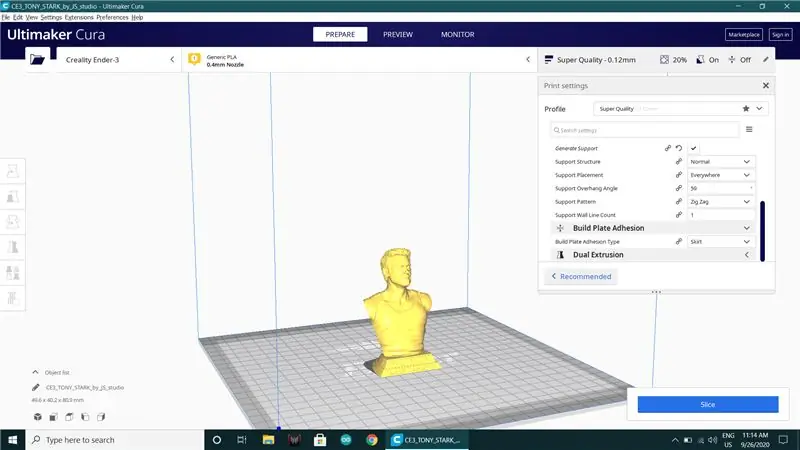Open Per Model Settings tool
The image size is (800, 450).
click(x=13, y=273)
